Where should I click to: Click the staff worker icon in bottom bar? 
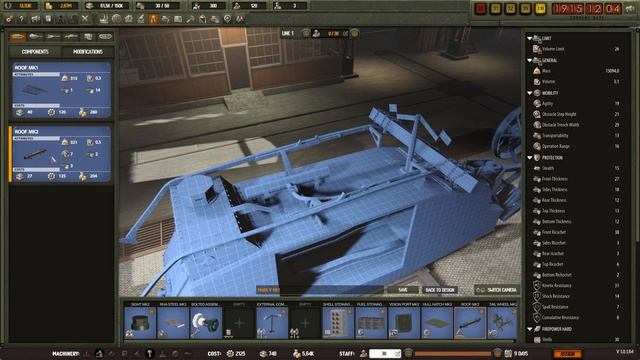pyautogui.click(x=363, y=353)
